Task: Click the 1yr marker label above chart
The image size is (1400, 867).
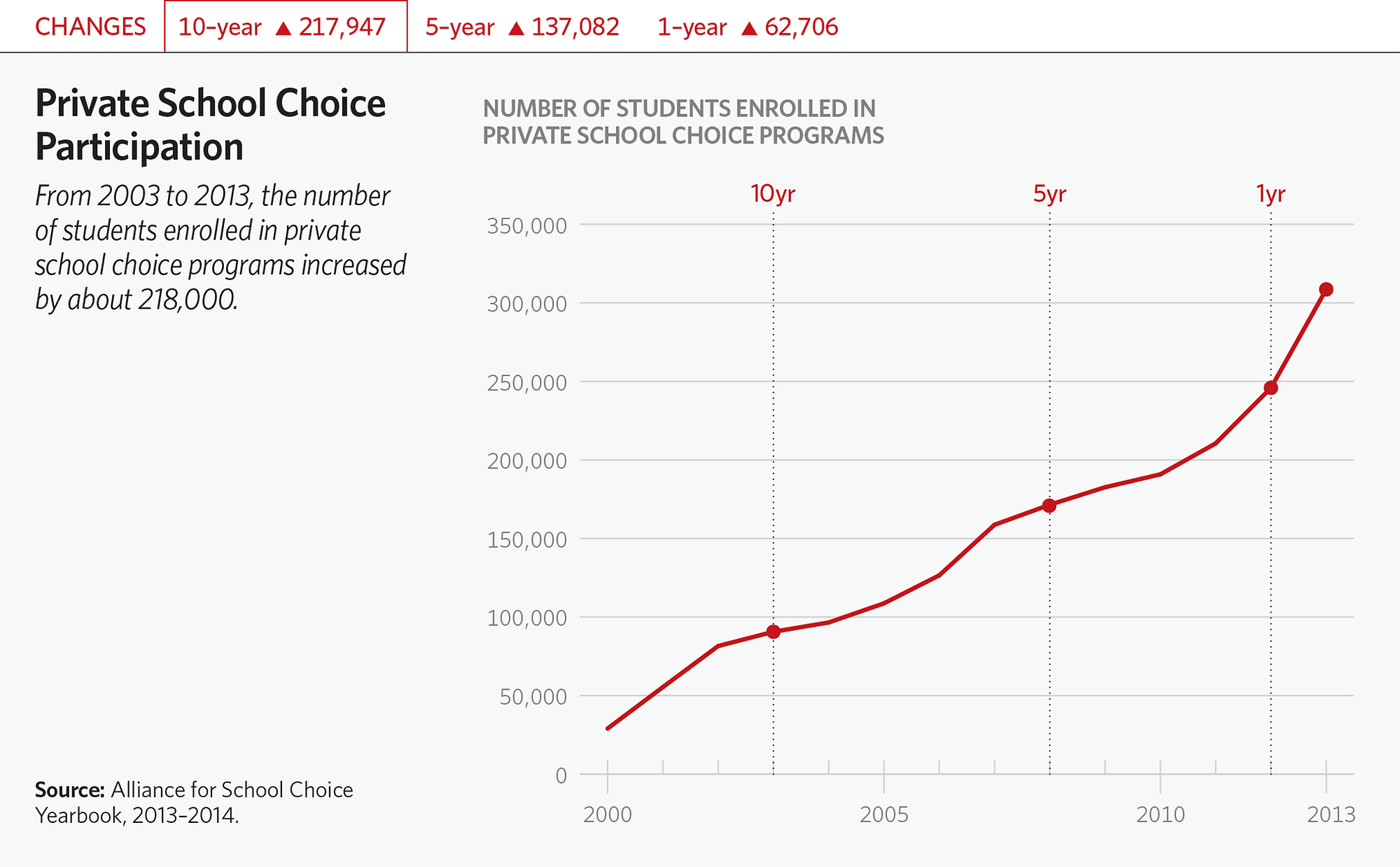Action: tap(1270, 194)
